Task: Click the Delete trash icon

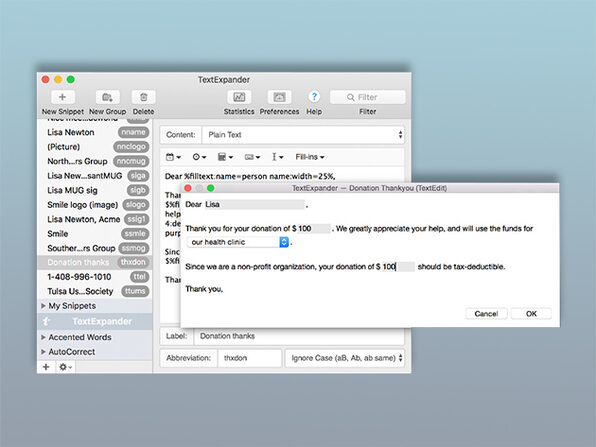Action: 143,97
